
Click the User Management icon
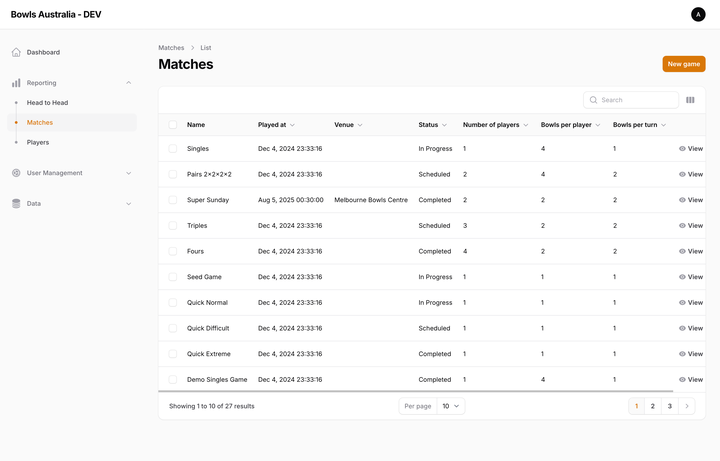point(16,173)
